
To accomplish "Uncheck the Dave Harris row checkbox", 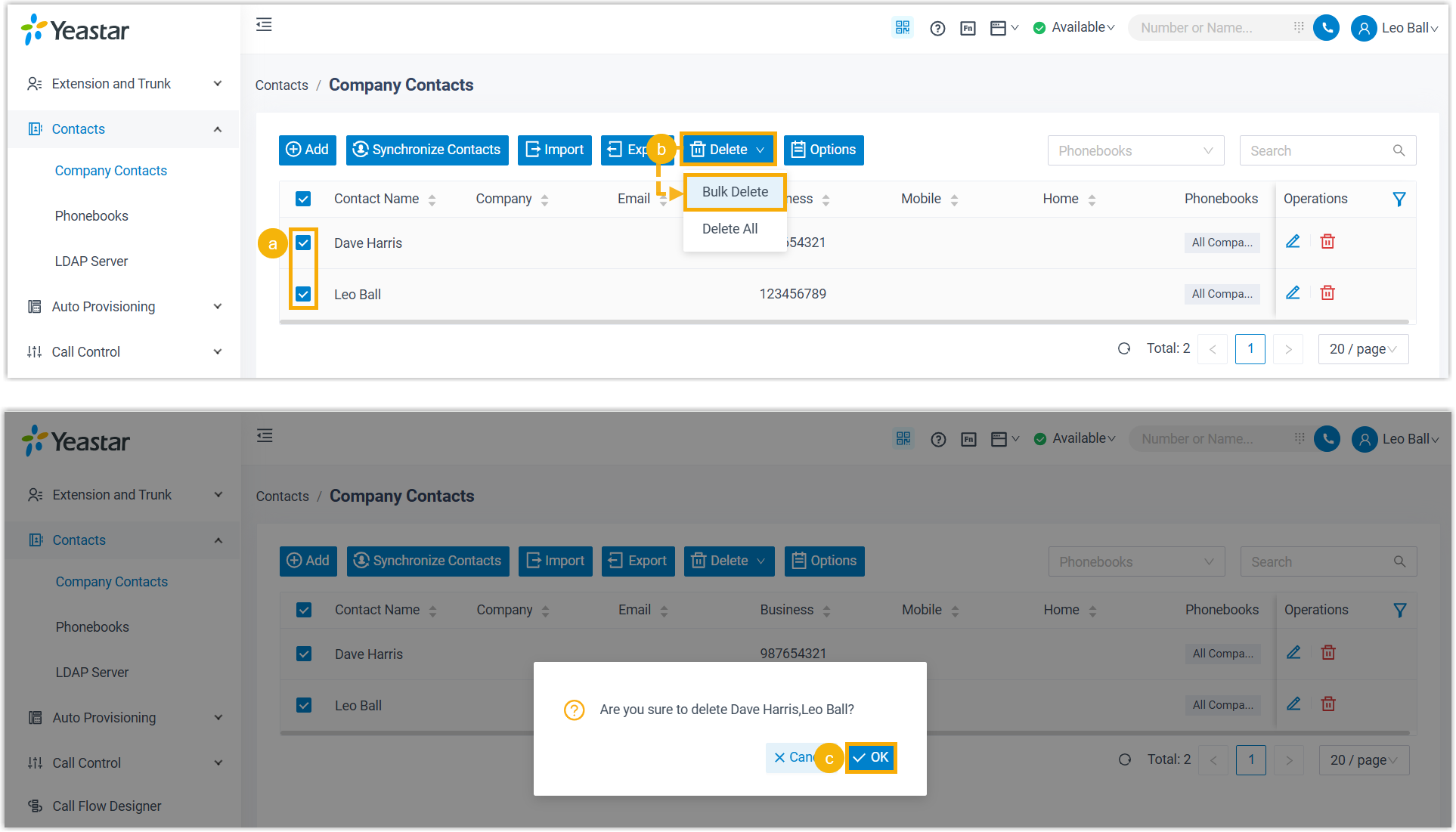I will pos(303,243).
